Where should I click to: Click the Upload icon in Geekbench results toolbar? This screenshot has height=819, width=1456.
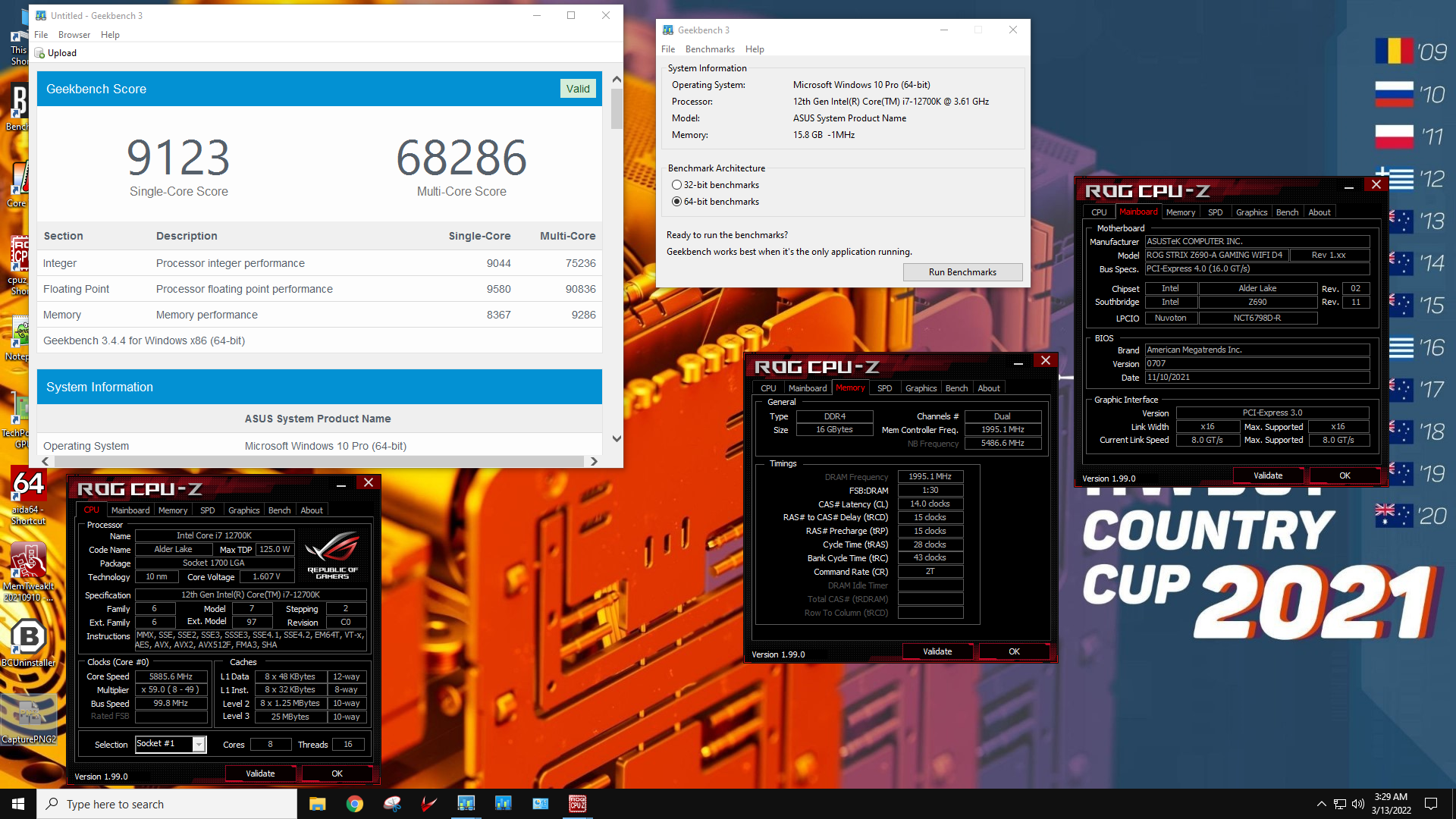39,53
